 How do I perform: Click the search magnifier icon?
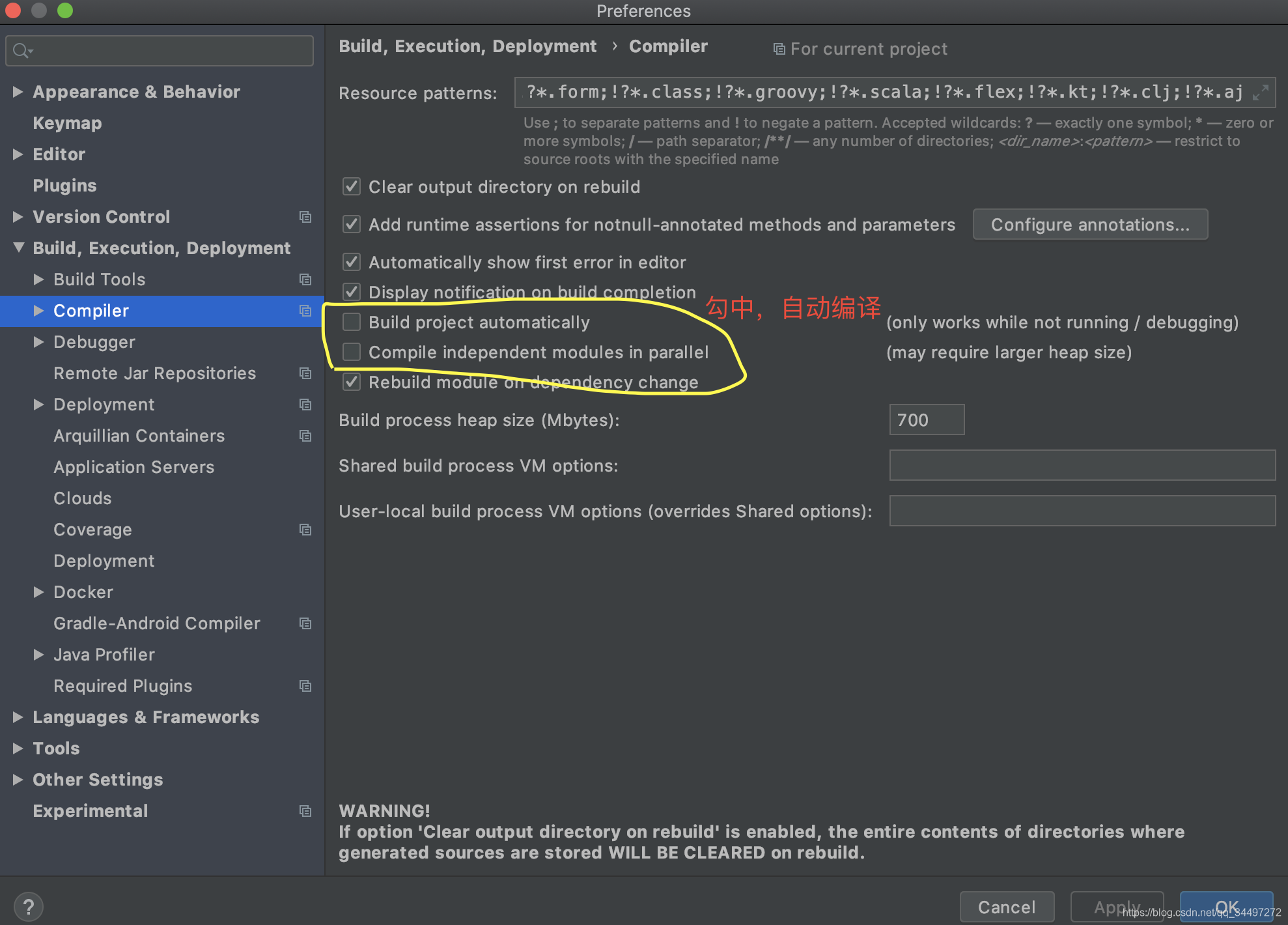[x=21, y=51]
